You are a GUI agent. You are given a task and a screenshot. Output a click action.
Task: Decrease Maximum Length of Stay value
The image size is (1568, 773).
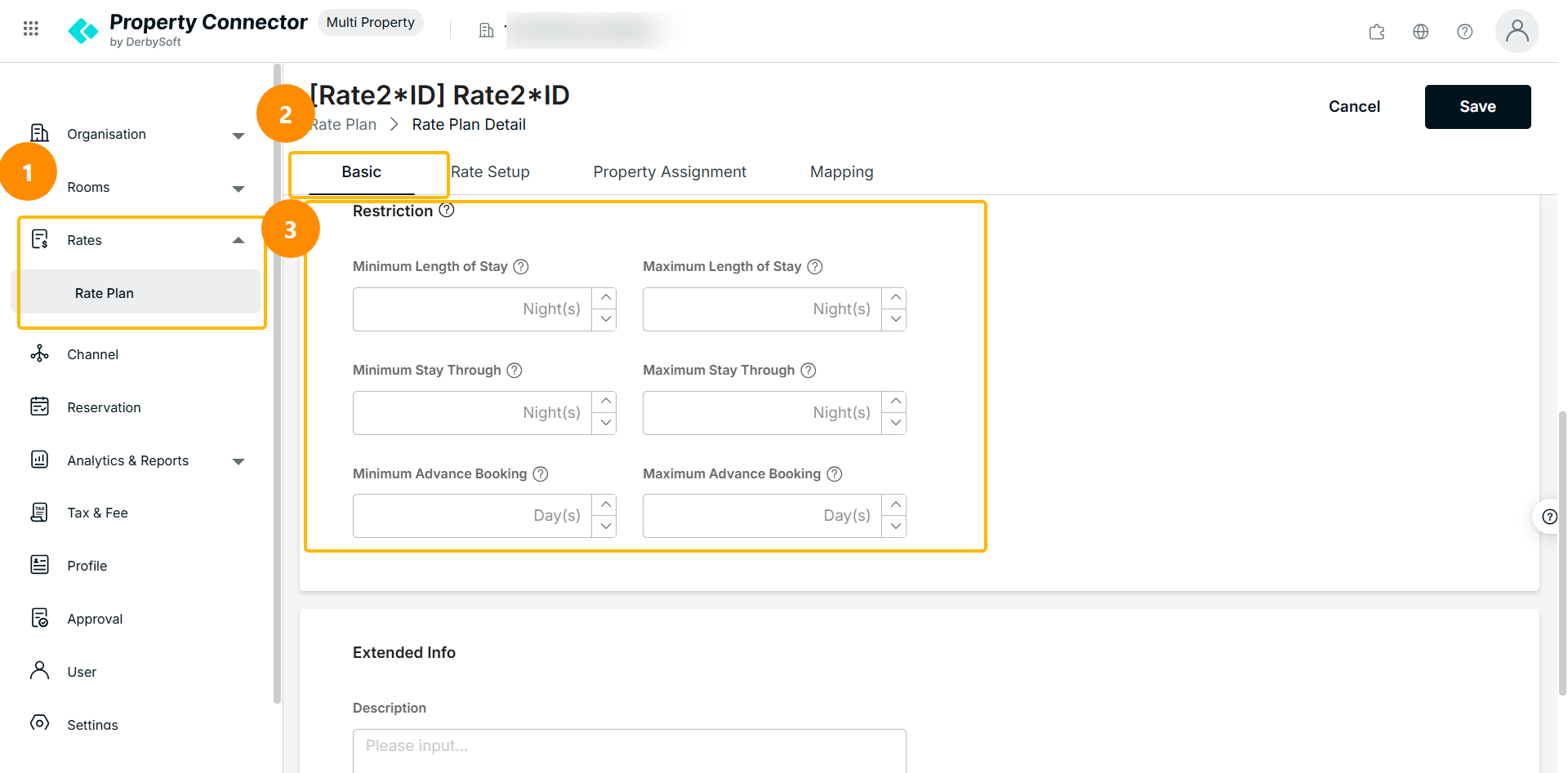click(x=895, y=319)
